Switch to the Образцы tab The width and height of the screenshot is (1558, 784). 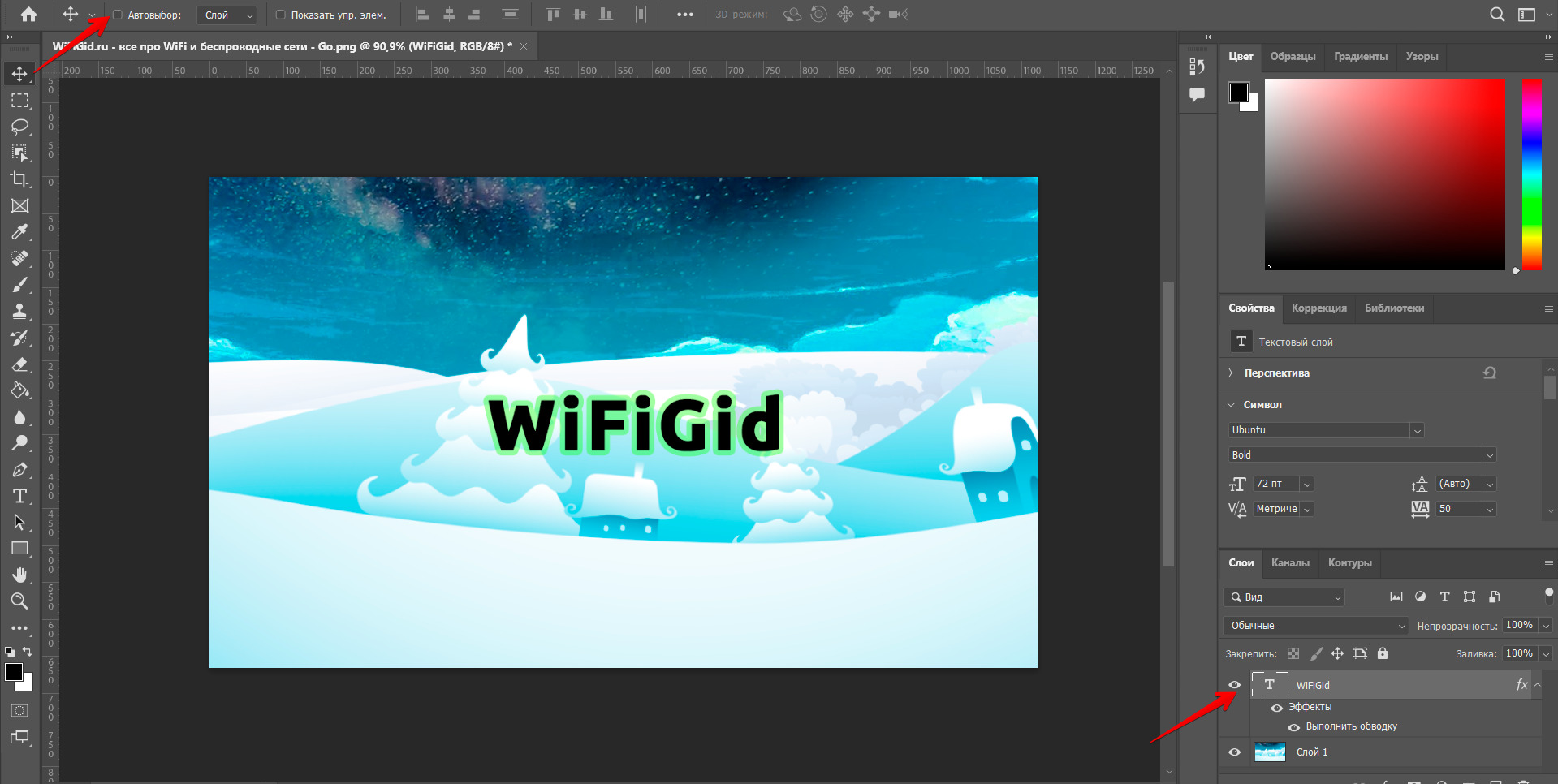pyautogui.click(x=1293, y=57)
